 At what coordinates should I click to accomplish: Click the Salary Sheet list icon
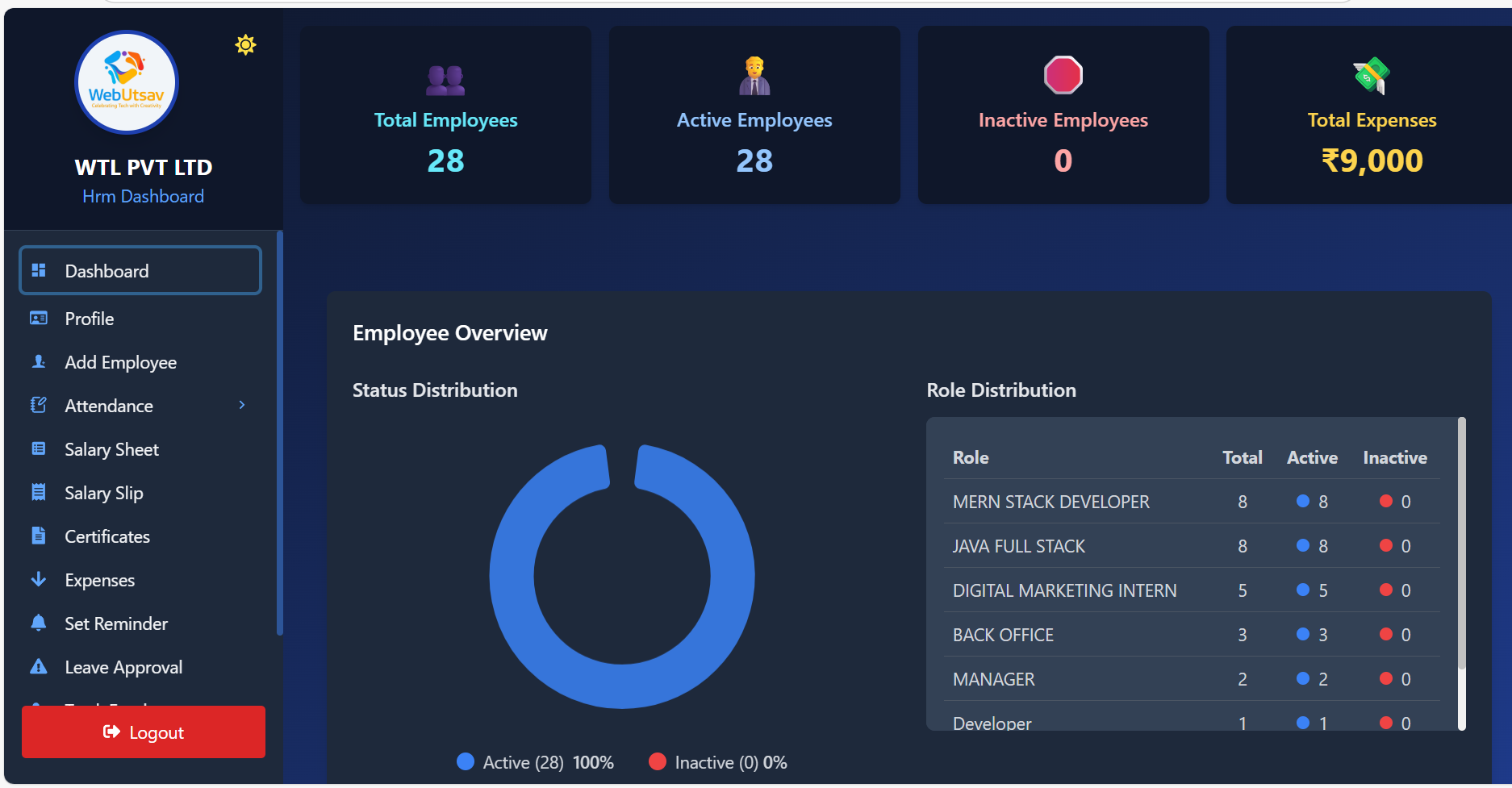[39, 448]
